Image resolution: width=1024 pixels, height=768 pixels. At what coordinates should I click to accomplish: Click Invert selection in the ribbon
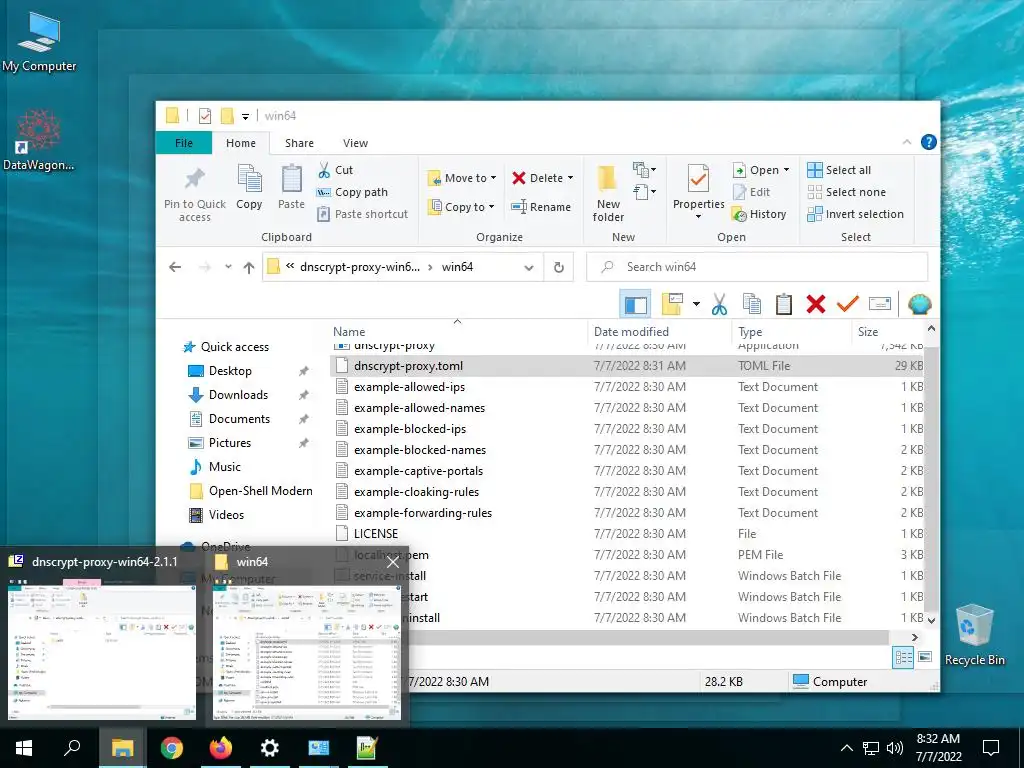pos(856,214)
